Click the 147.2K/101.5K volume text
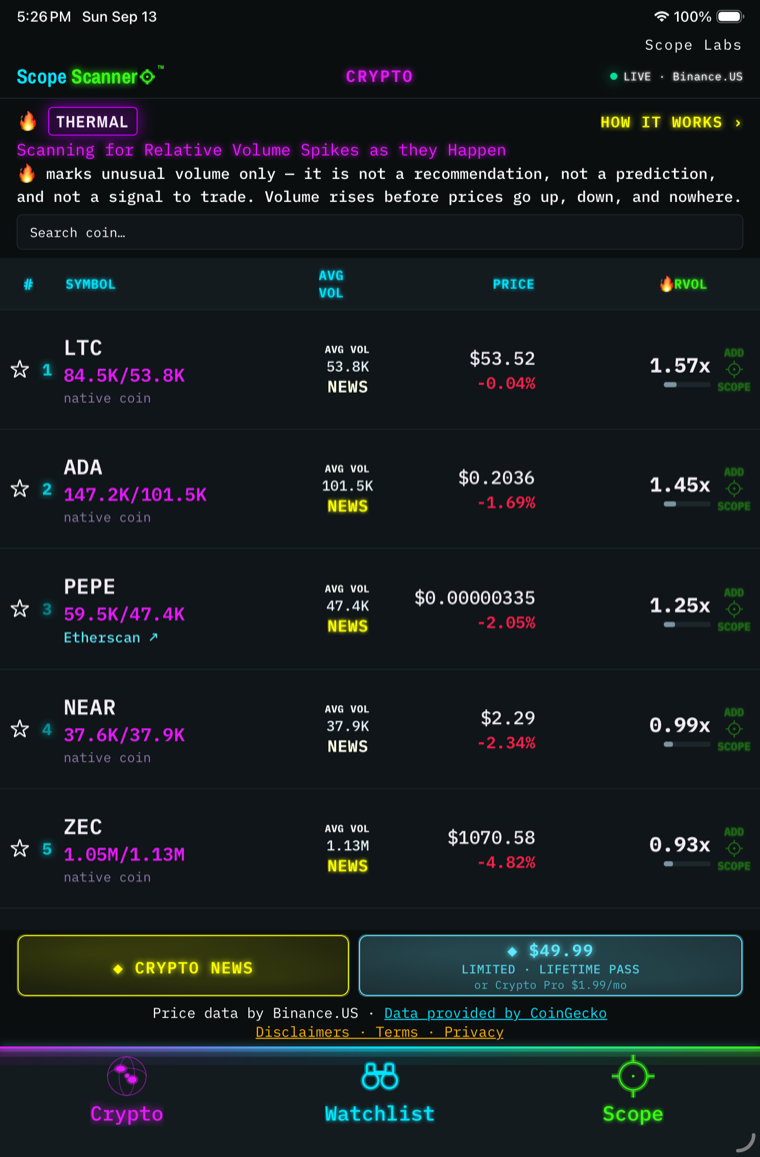Viewport: 760px width, 1157px height. tap(135, 494)
